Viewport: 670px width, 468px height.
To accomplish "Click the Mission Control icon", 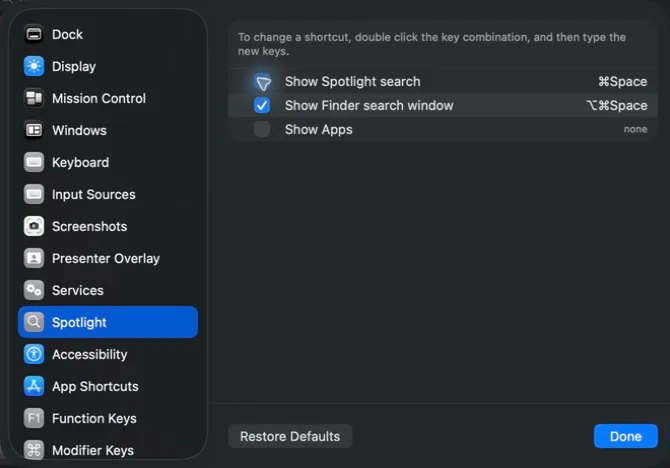I will coord(34,98).
